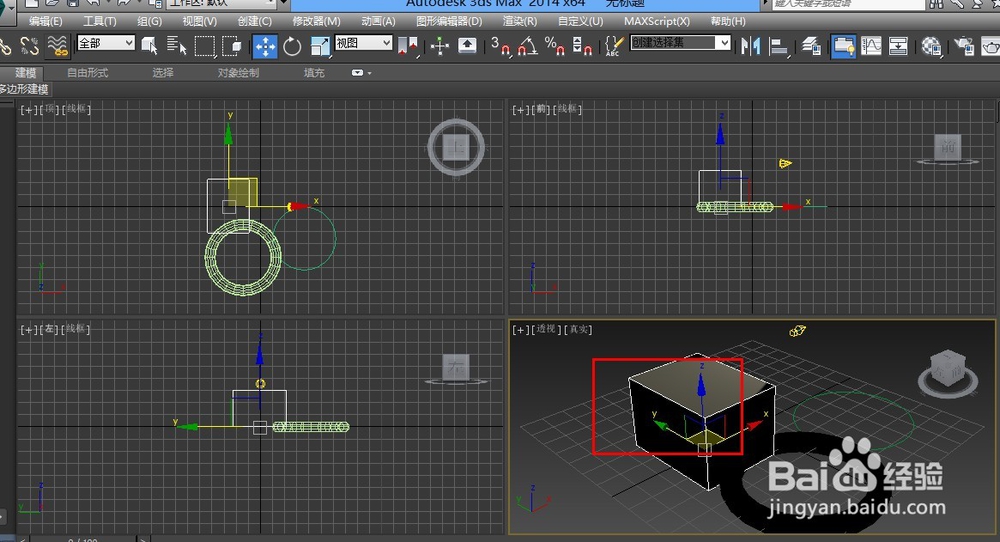1000x542 pixels.
Task: Click the left viewport ViewCube
Action: point(456,369)
